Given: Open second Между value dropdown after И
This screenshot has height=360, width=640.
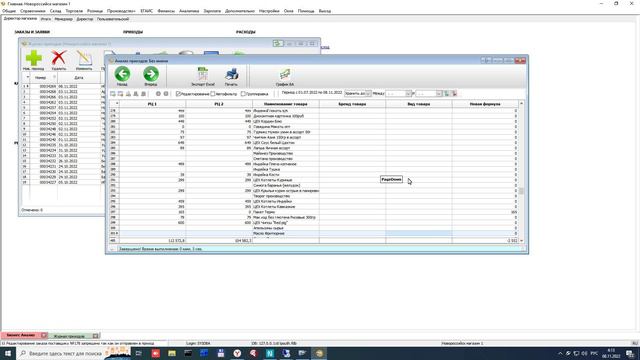Looking at the screenshot, I should click(x=439, y=93).
